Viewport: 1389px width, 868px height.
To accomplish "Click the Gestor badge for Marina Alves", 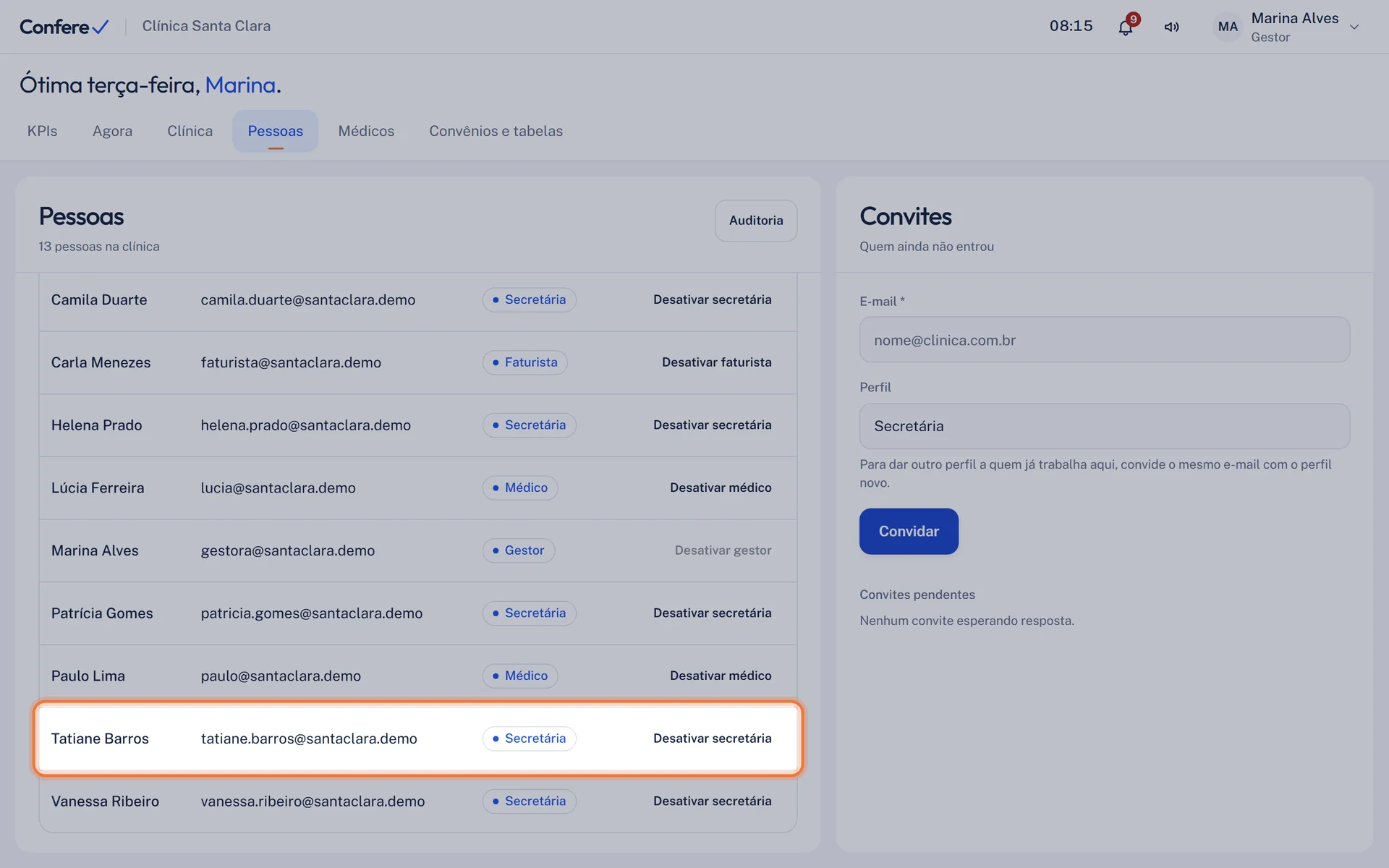I will (518, 550).
